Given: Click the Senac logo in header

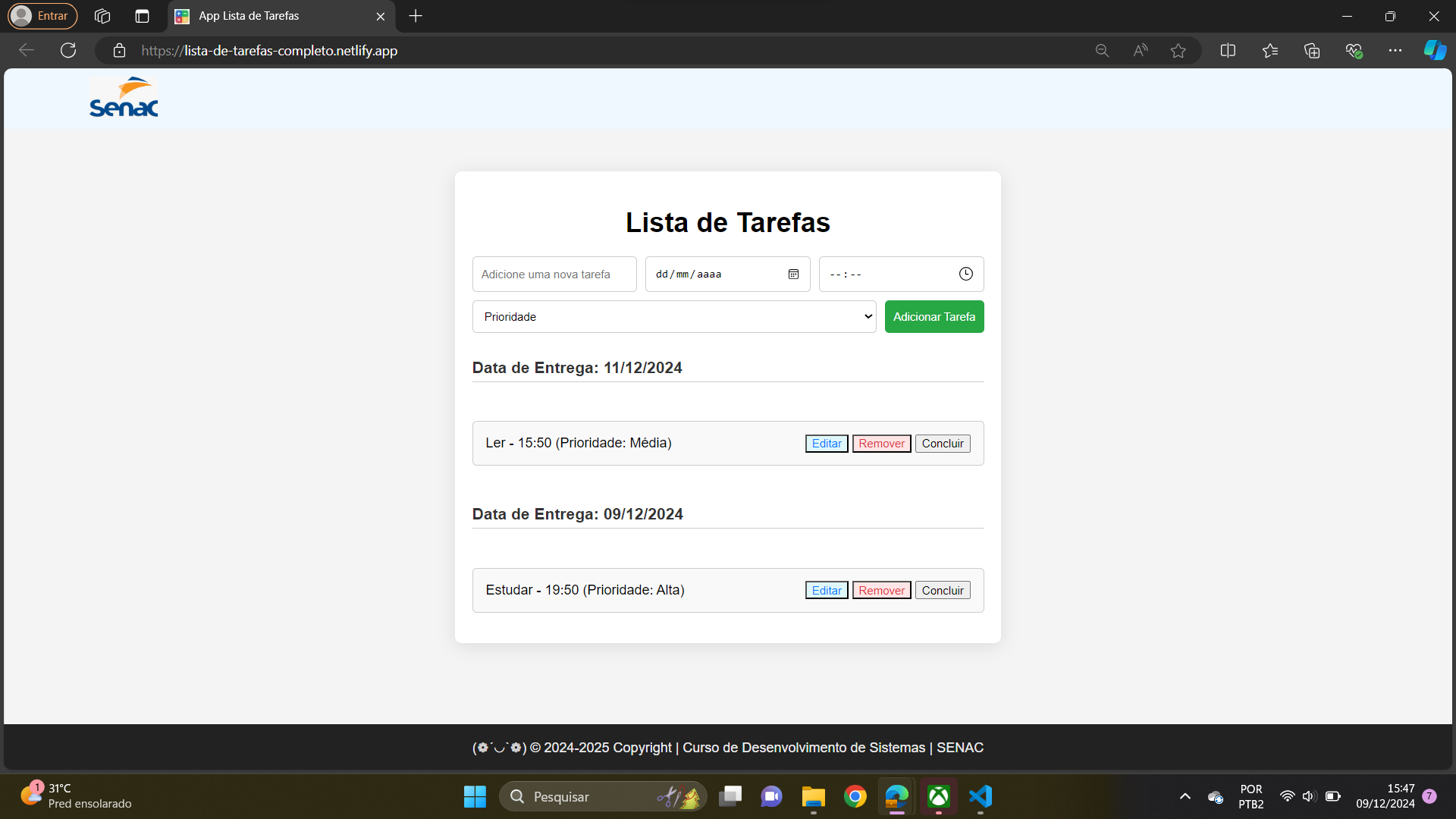Looking at the screenshot, I should pyautogui.click(x=124, y=97).
